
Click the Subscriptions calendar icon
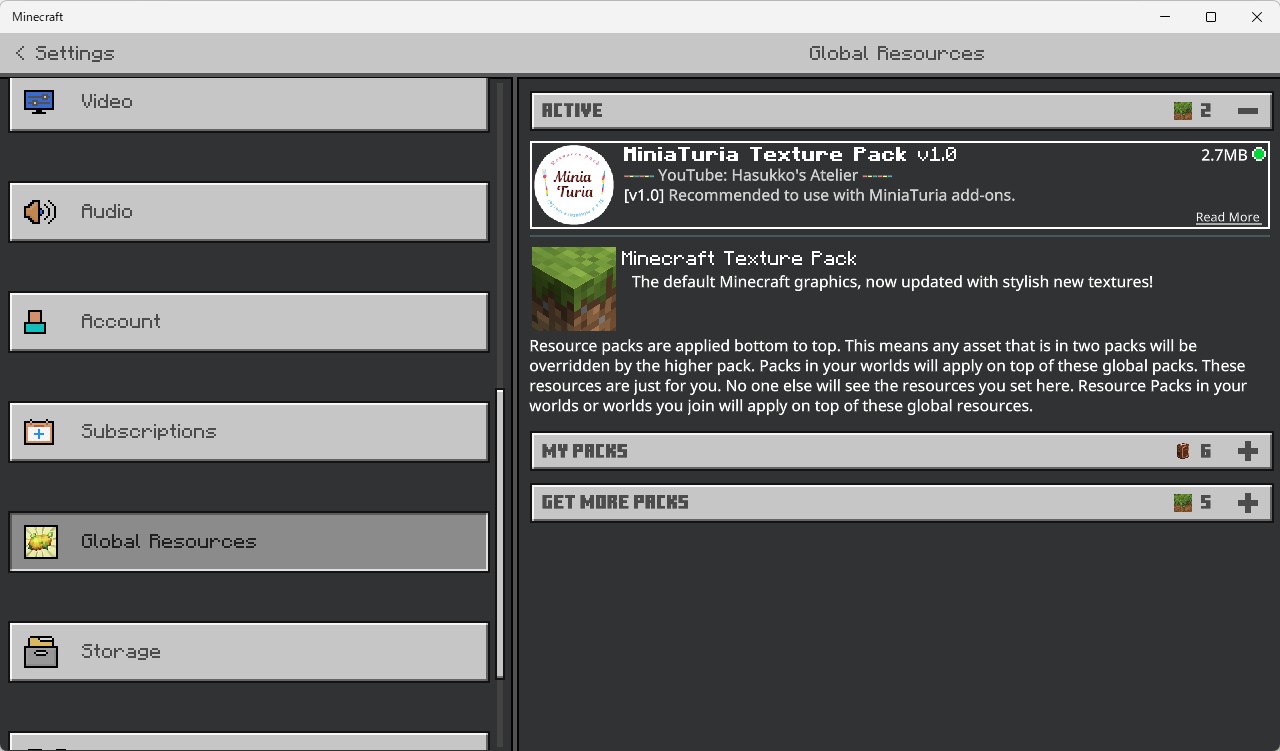(39, 432)
